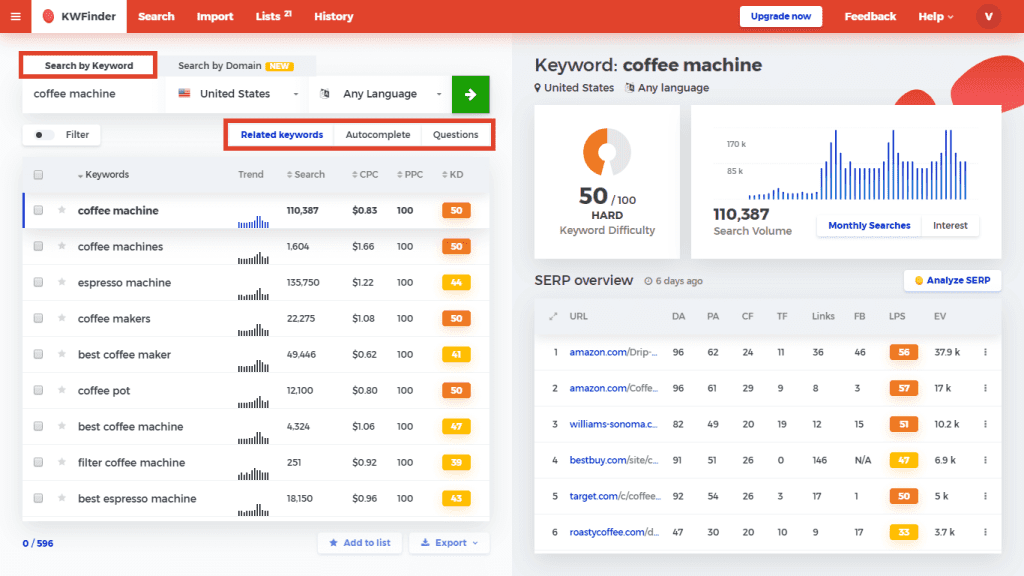This screenshot has height=576, width=1024.
Task: Expand the United States location dropdown
Action: [x=237, y=94]
